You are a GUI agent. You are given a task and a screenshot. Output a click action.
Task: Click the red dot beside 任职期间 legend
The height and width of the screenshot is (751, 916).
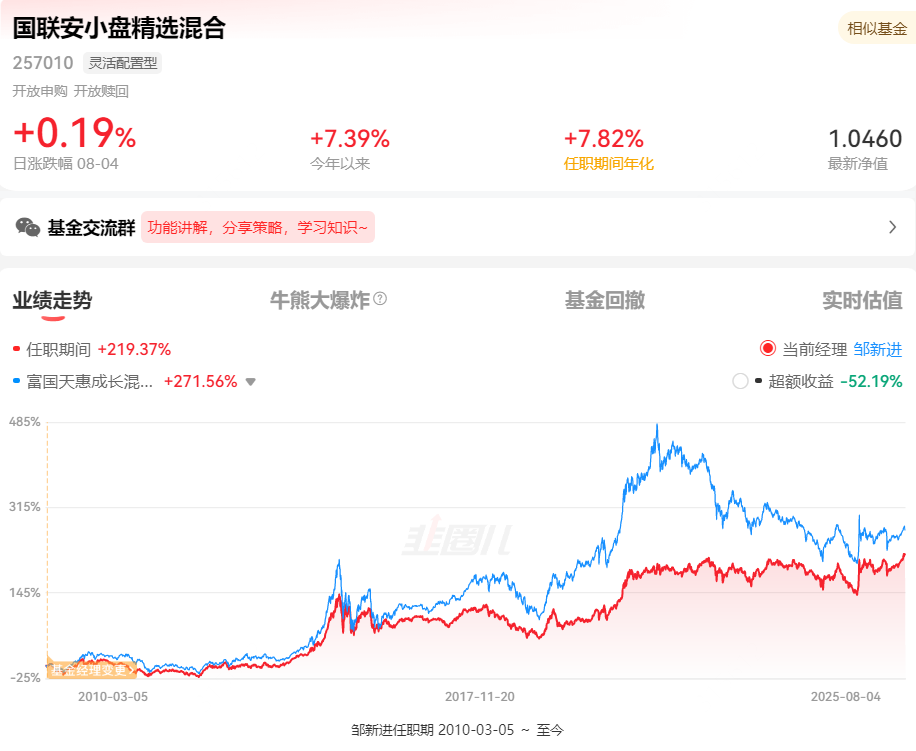pos(16,350)
